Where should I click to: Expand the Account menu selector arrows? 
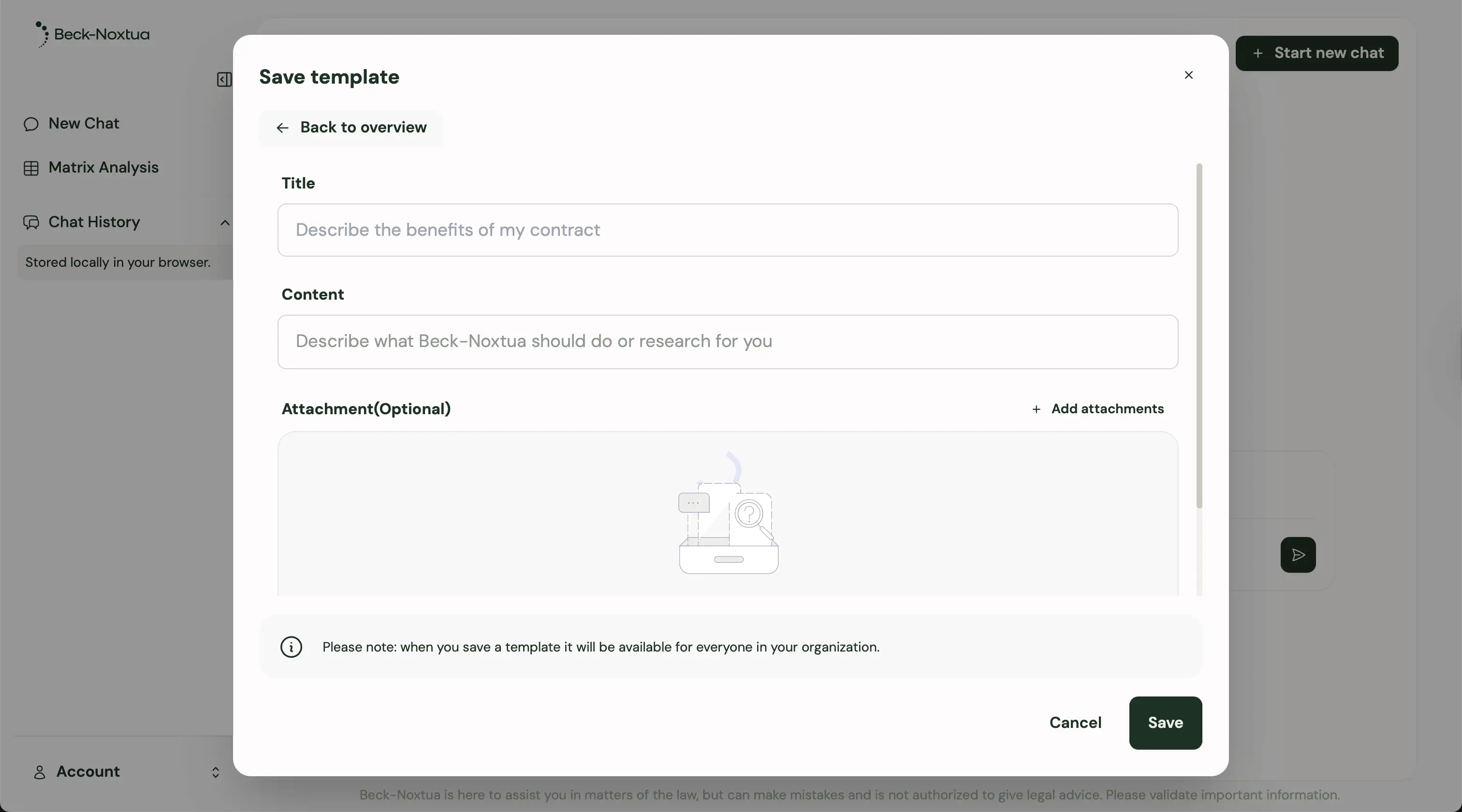(216, 772)
